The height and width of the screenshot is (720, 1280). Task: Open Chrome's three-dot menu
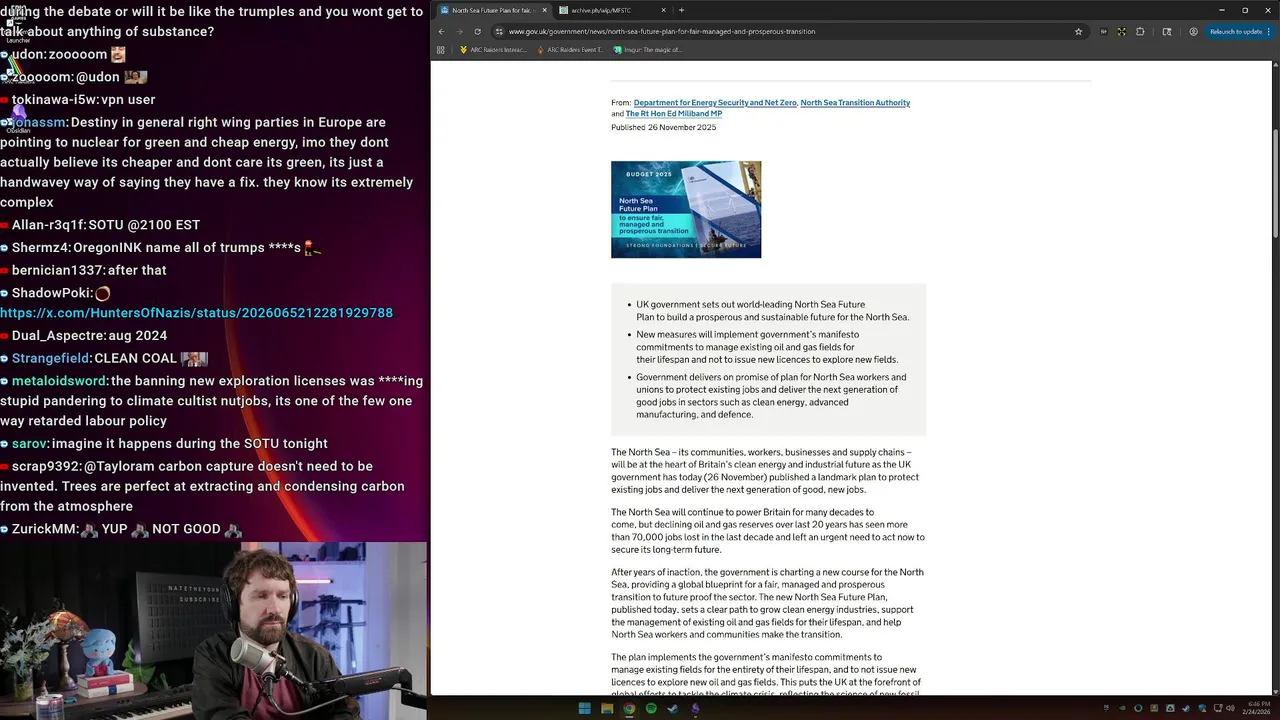point(1268,31)
